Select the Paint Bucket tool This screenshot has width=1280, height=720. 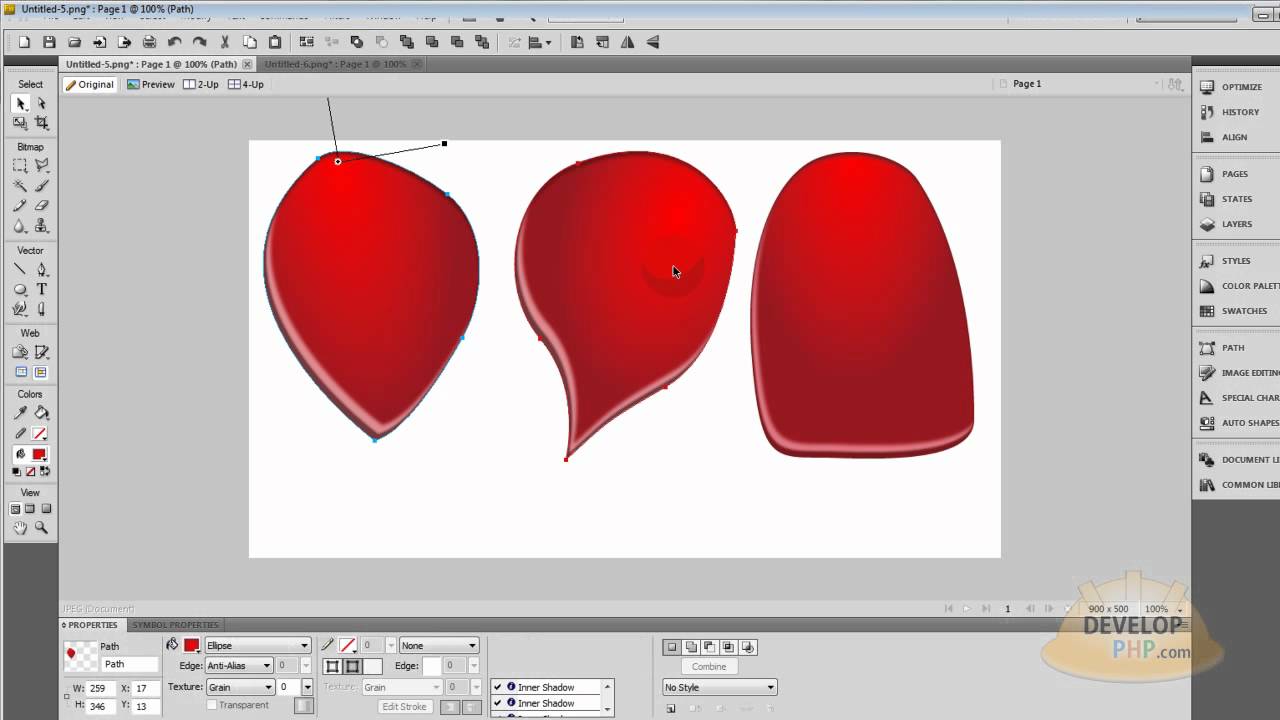coord(40,412)
